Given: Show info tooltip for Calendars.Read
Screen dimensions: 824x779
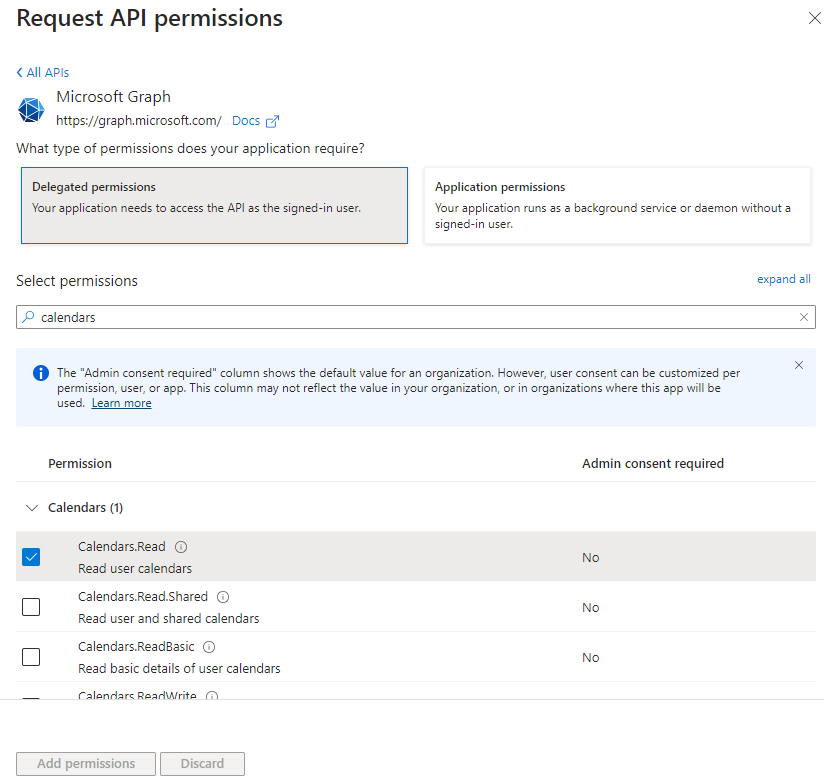Looking at the screenshot, I should click(x=181, y=547).
